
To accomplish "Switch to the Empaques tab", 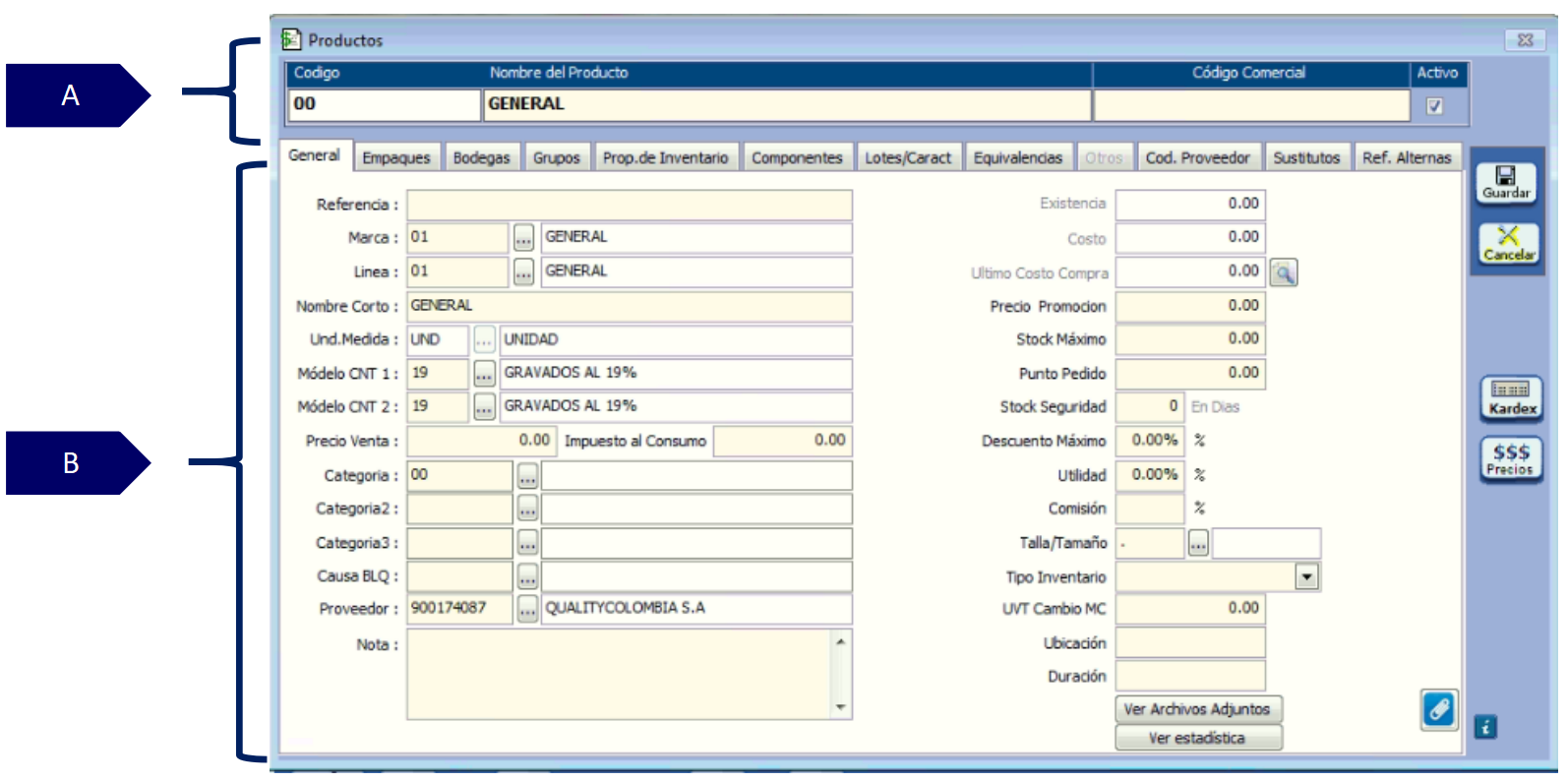I will (x=395, y=157).
